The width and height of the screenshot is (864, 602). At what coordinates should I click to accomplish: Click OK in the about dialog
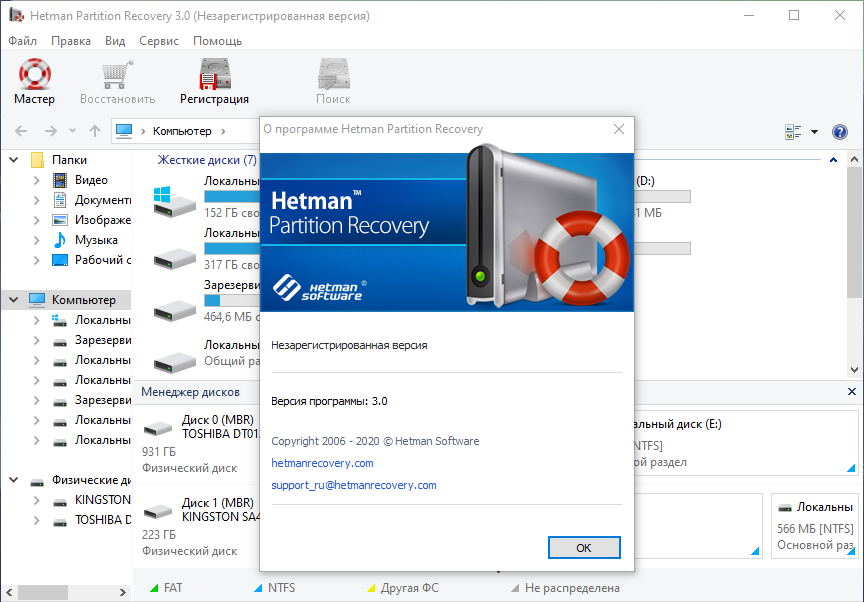(584, 547)
